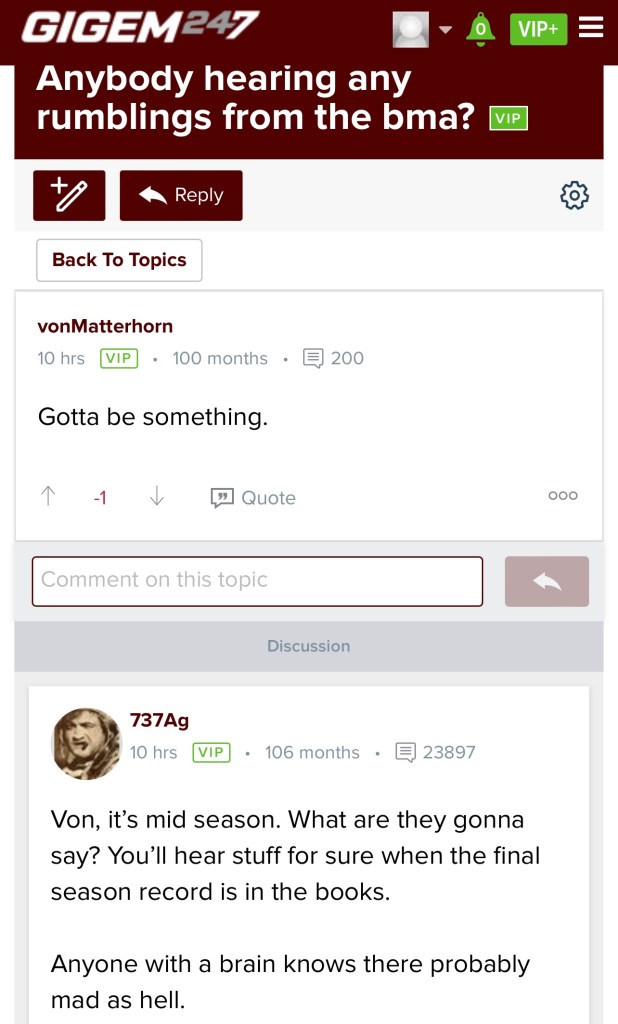This screenshot has width=618, height=1024.
Task: Expand the user account dropdown arrow
Action: pos(446,30)
